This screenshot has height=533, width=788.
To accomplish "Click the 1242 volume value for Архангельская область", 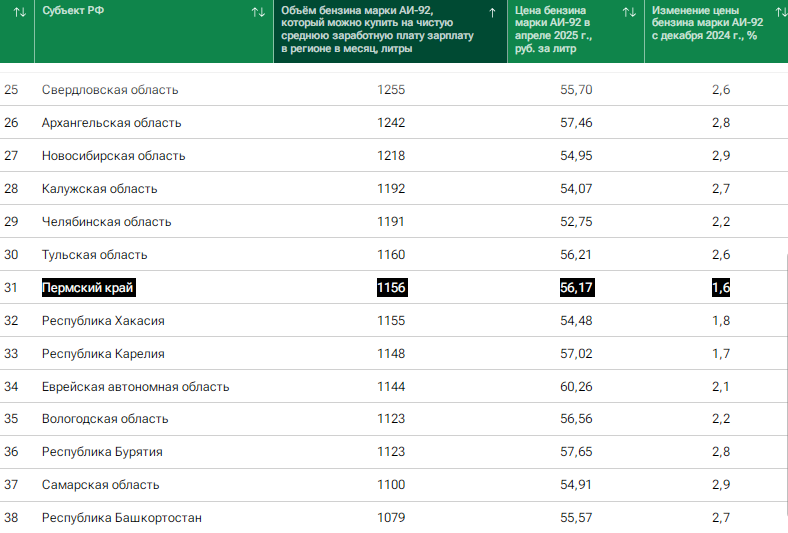I will pos(391,123).
